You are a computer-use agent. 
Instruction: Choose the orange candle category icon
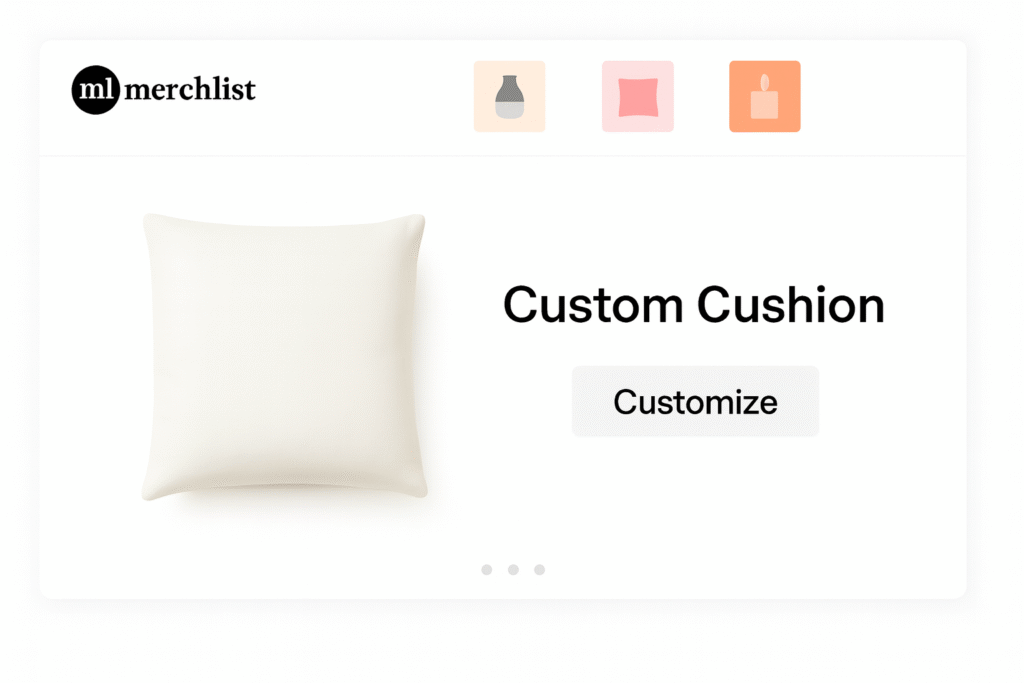point(764,96)
